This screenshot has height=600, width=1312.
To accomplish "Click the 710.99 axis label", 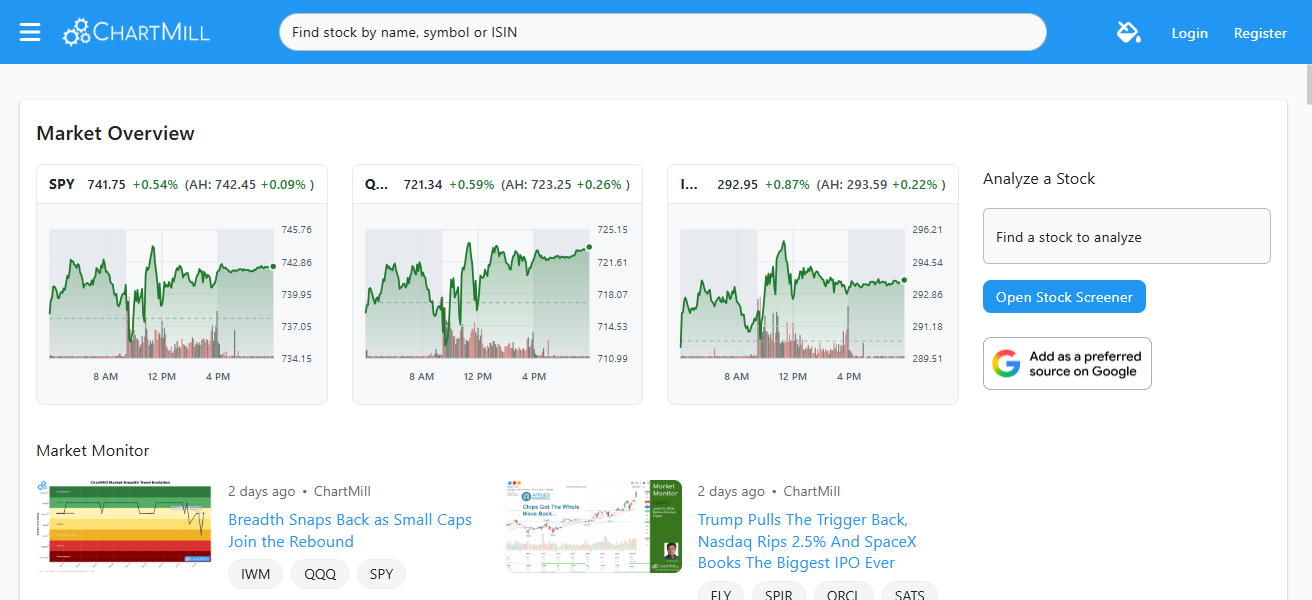I will pos(612,358).
